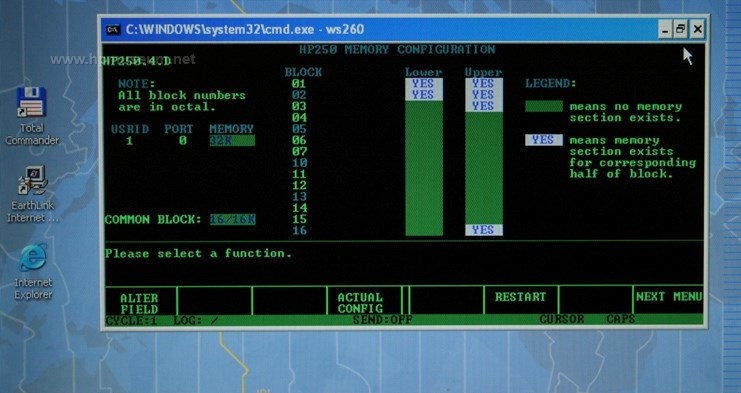
Task: Select the 32K MEMORY field
Action: click(232, 140)
